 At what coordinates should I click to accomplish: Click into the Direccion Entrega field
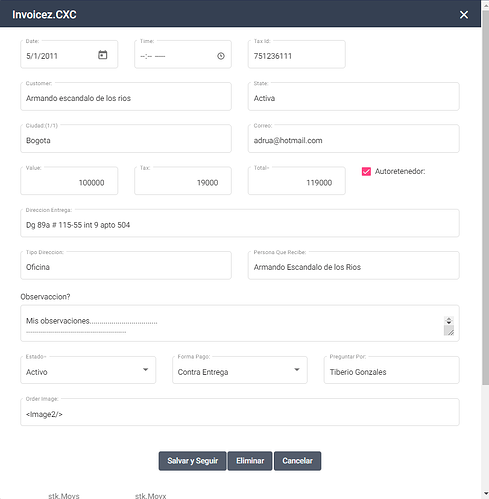tap(240, 223)
